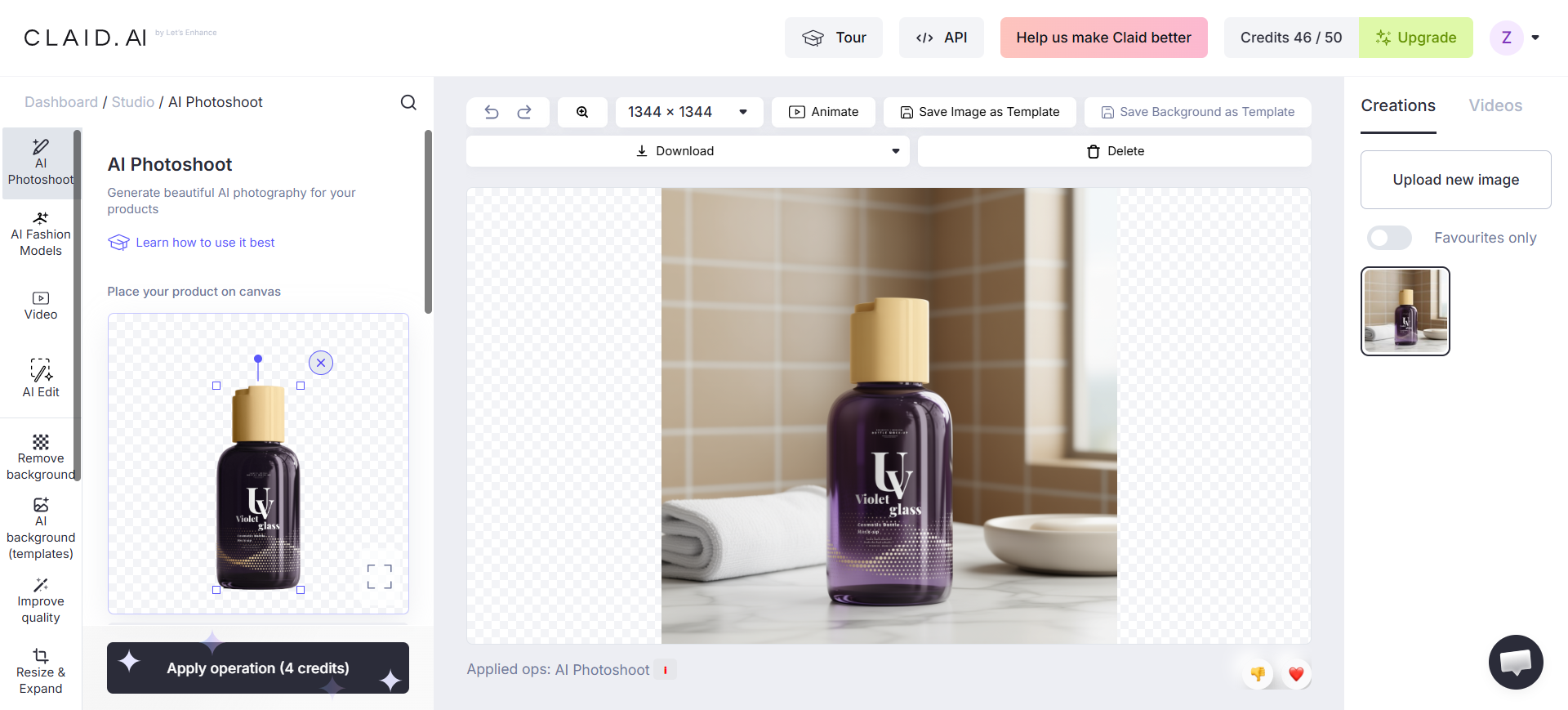This screenshot has width=1568, height=710.
Task: Click the Animate button
Action: tap(823, 112)
